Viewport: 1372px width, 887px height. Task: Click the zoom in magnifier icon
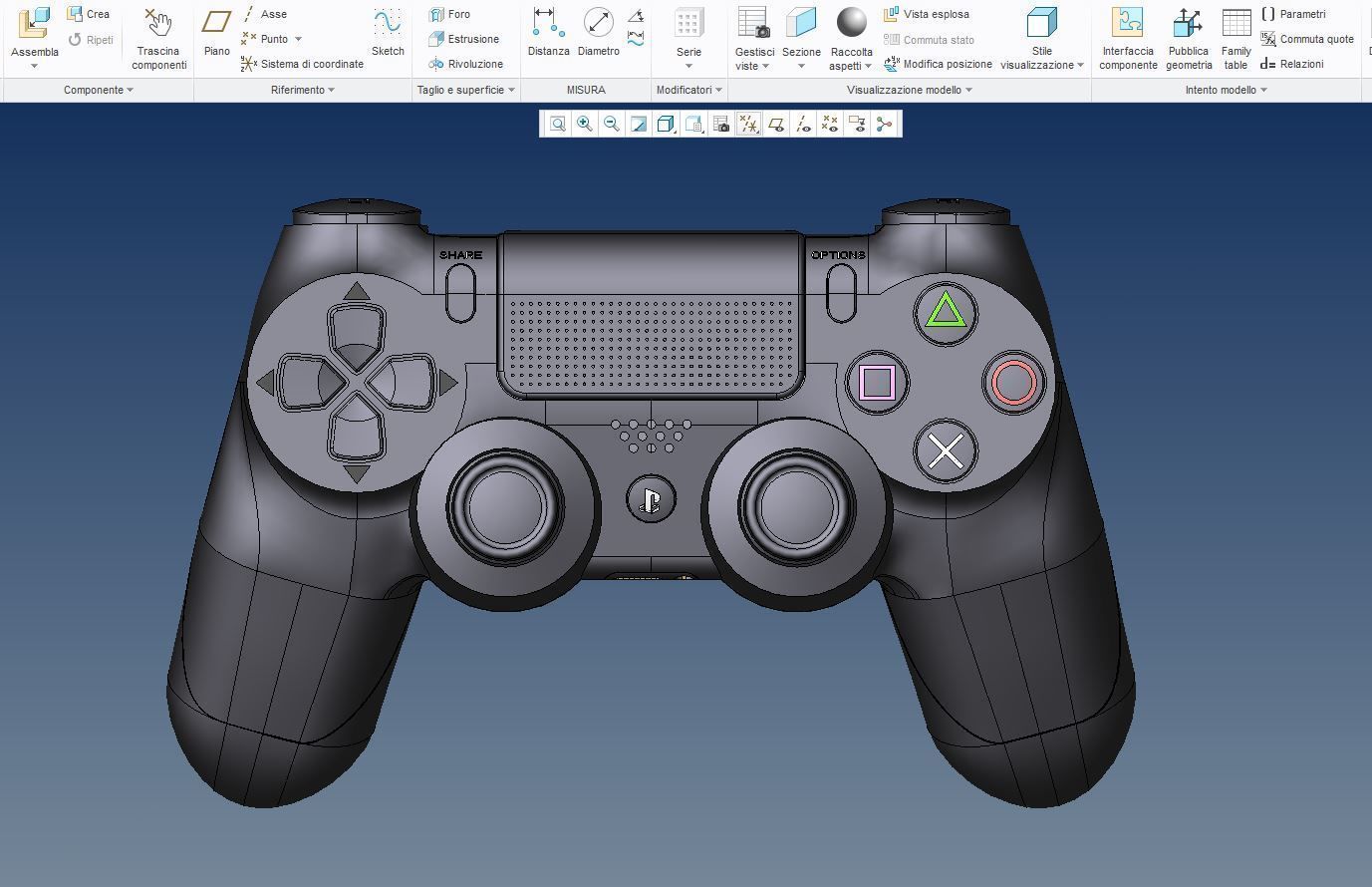tap(585, 124)
